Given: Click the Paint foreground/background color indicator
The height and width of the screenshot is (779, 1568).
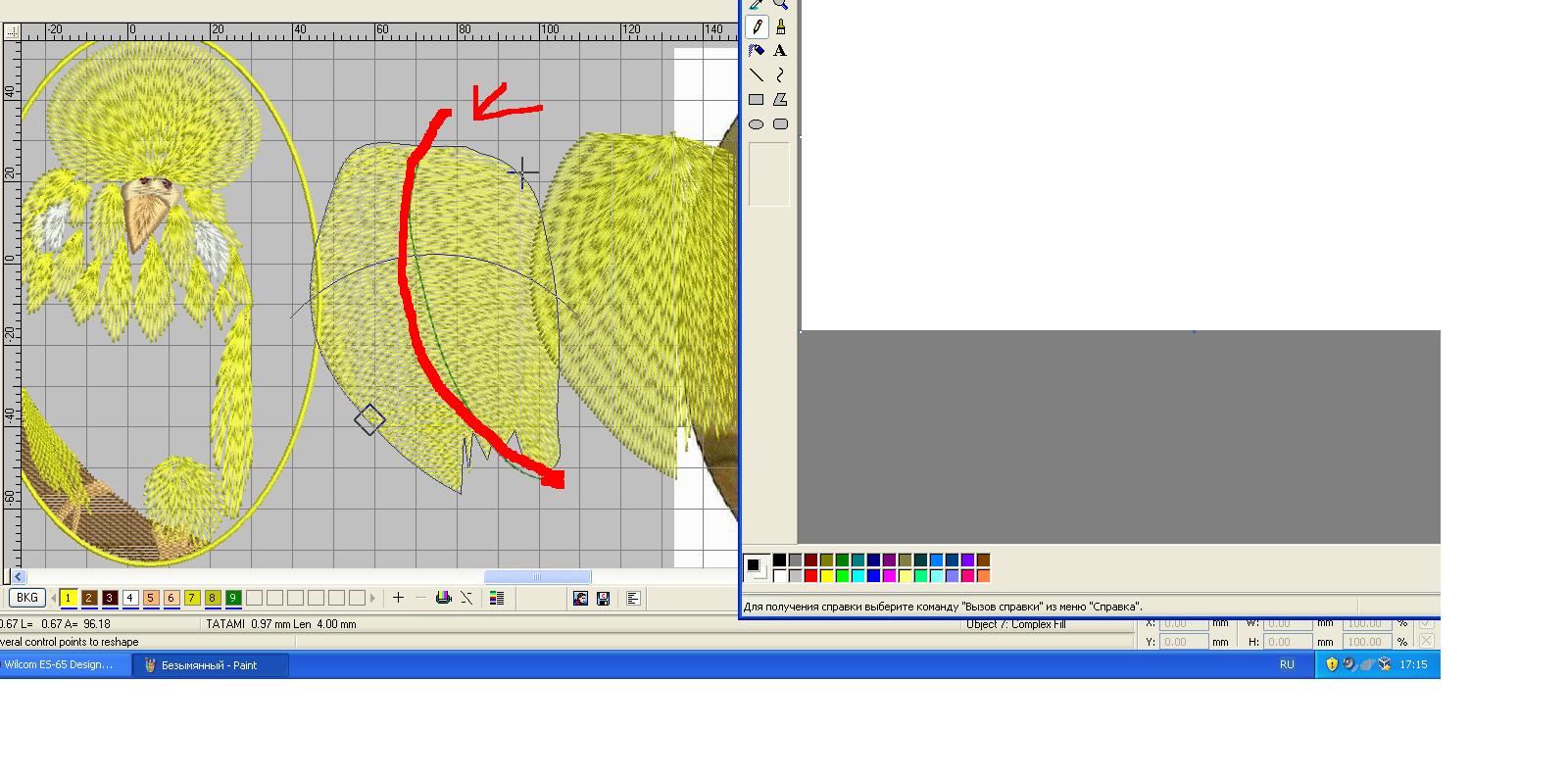Looking at the screenshot, I should [x=756, y=567].
